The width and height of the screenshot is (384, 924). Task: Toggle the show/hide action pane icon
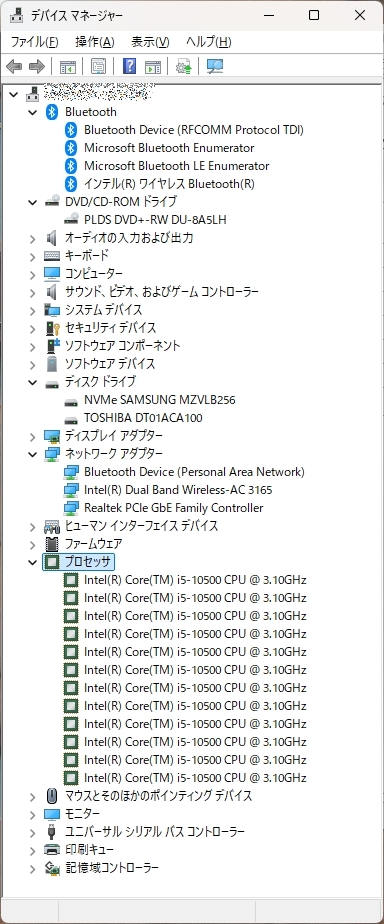point(153,67)
